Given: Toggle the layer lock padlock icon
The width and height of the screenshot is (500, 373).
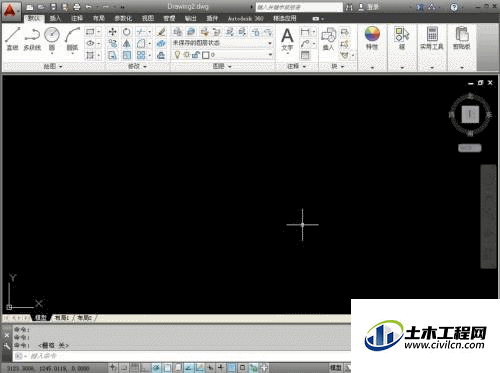Looking at the screenshot, I should click(196, 55).
